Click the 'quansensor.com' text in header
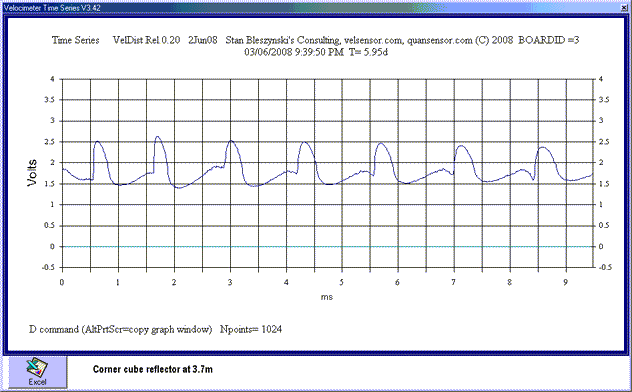632x392 pixels. (x=440, y=40)
